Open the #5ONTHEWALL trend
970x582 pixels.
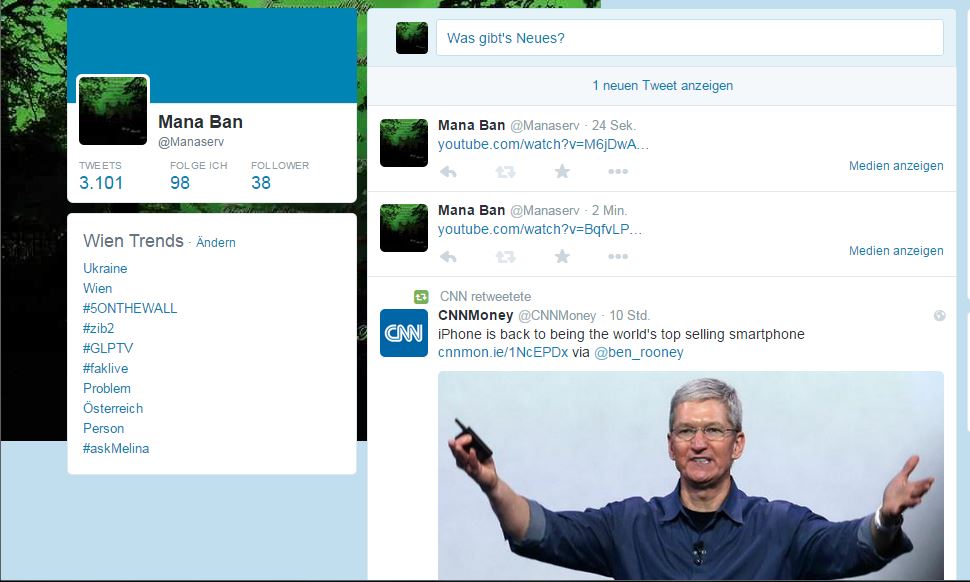[x=130, y=308]
